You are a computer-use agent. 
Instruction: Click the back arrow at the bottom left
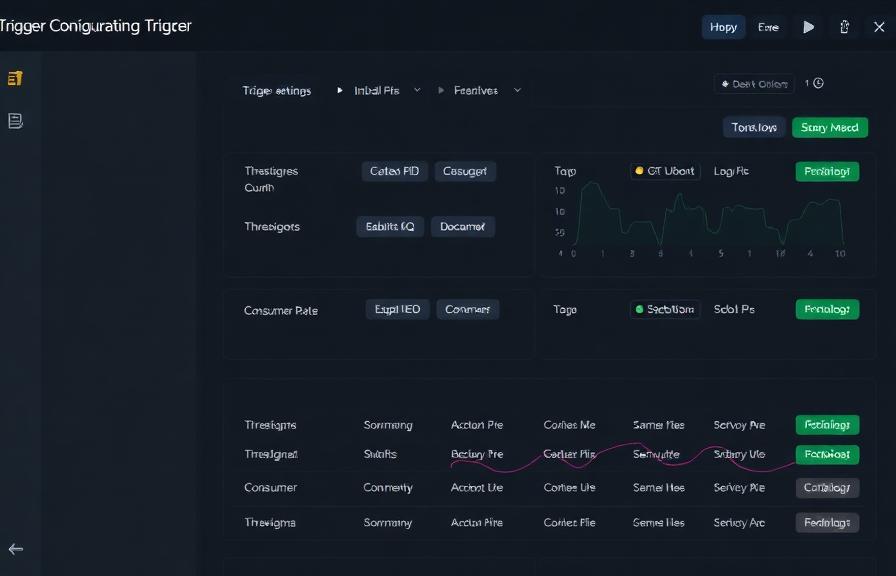[16, 548]
